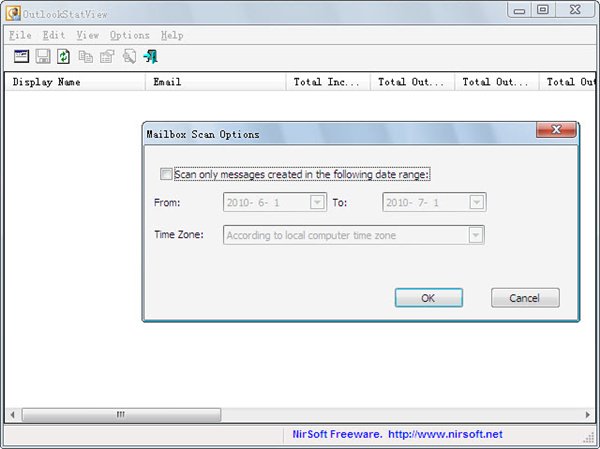Screen dimensions: 600x449
Task: Click the Copy selected items toolbar icon
Action: (x=85, y=57)
